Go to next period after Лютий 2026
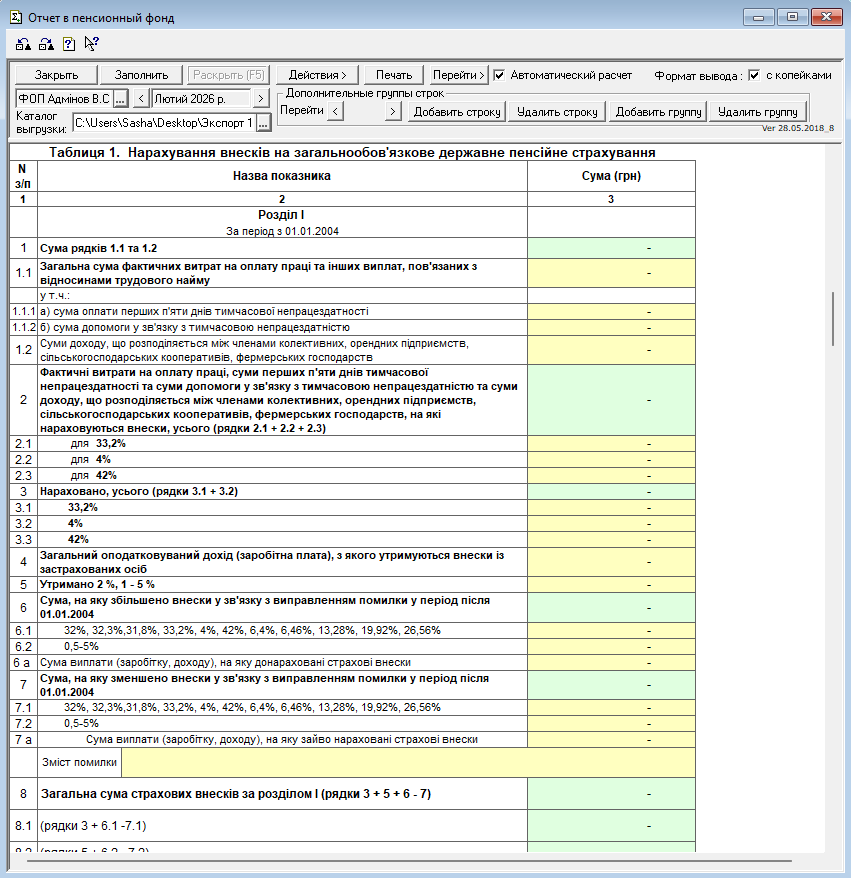Screen dimensions: 851x878 pos(261,99)
